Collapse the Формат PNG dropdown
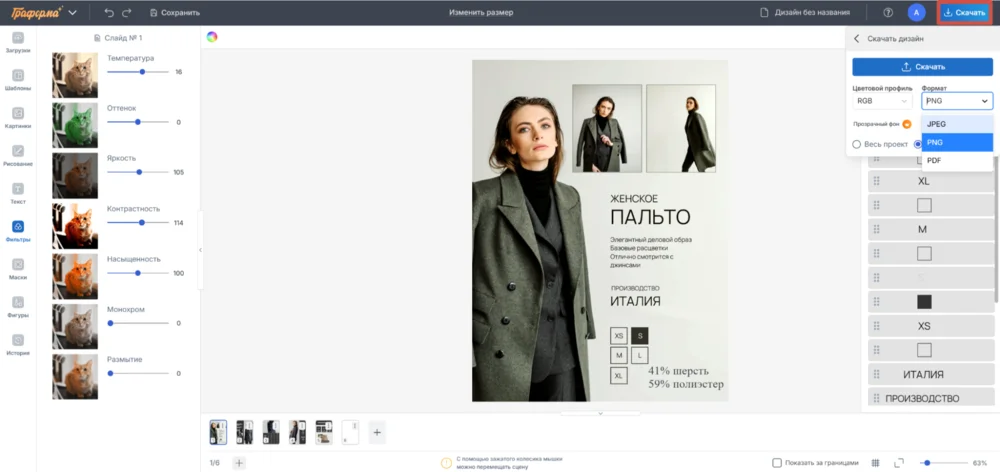1000x472 pixels. click(957, 100)
